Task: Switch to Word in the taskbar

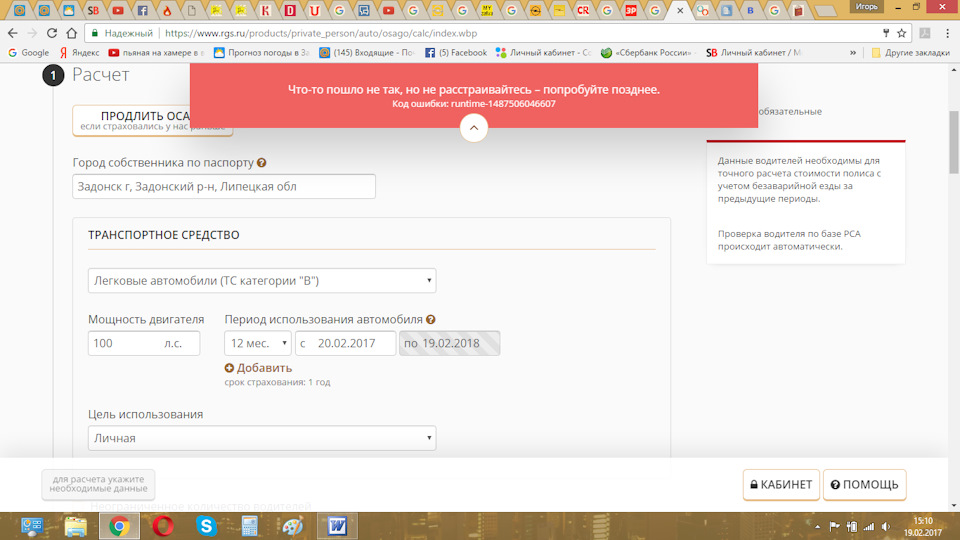Action: 336,526
